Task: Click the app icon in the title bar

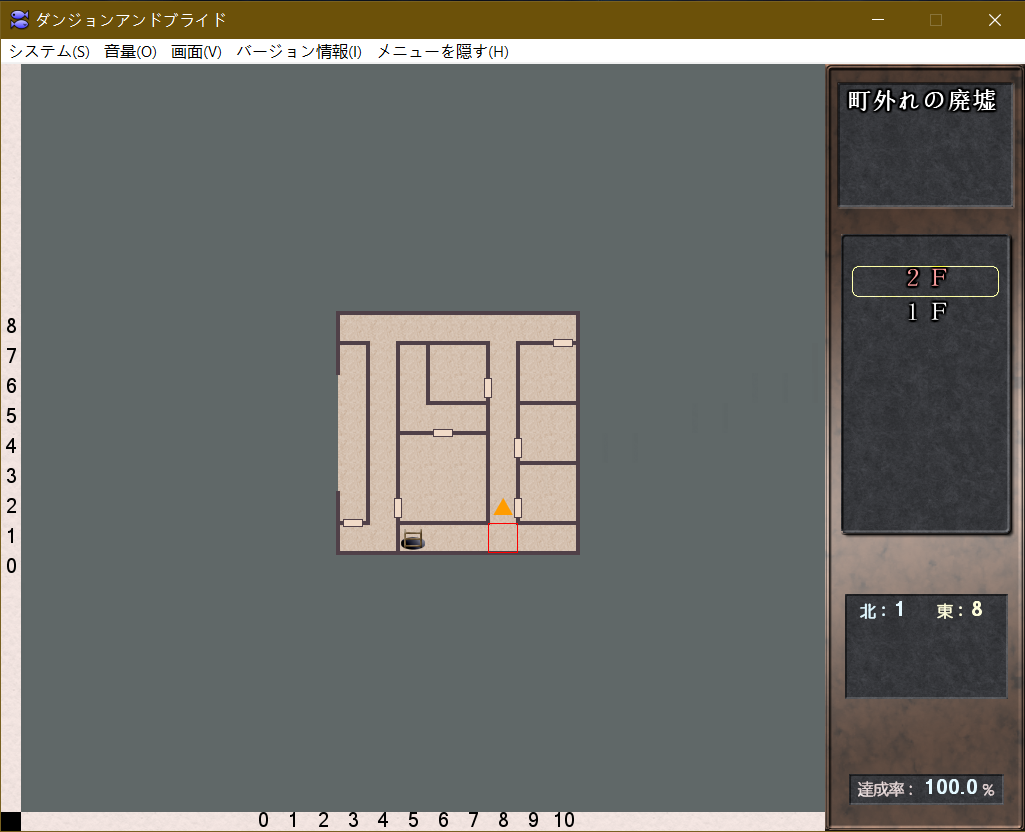Action: point(19,20)
